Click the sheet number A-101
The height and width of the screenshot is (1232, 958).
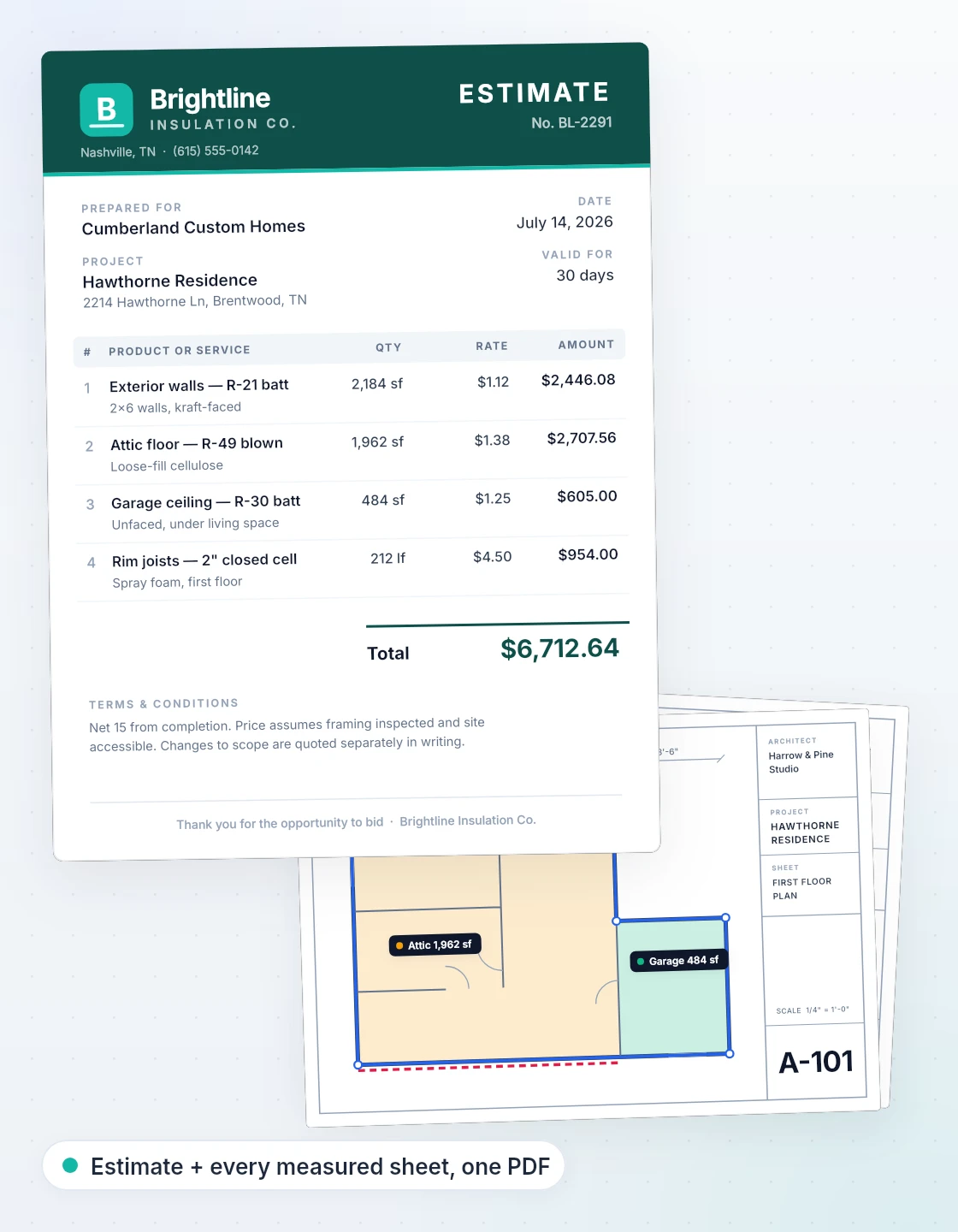tap(816, 1063)
